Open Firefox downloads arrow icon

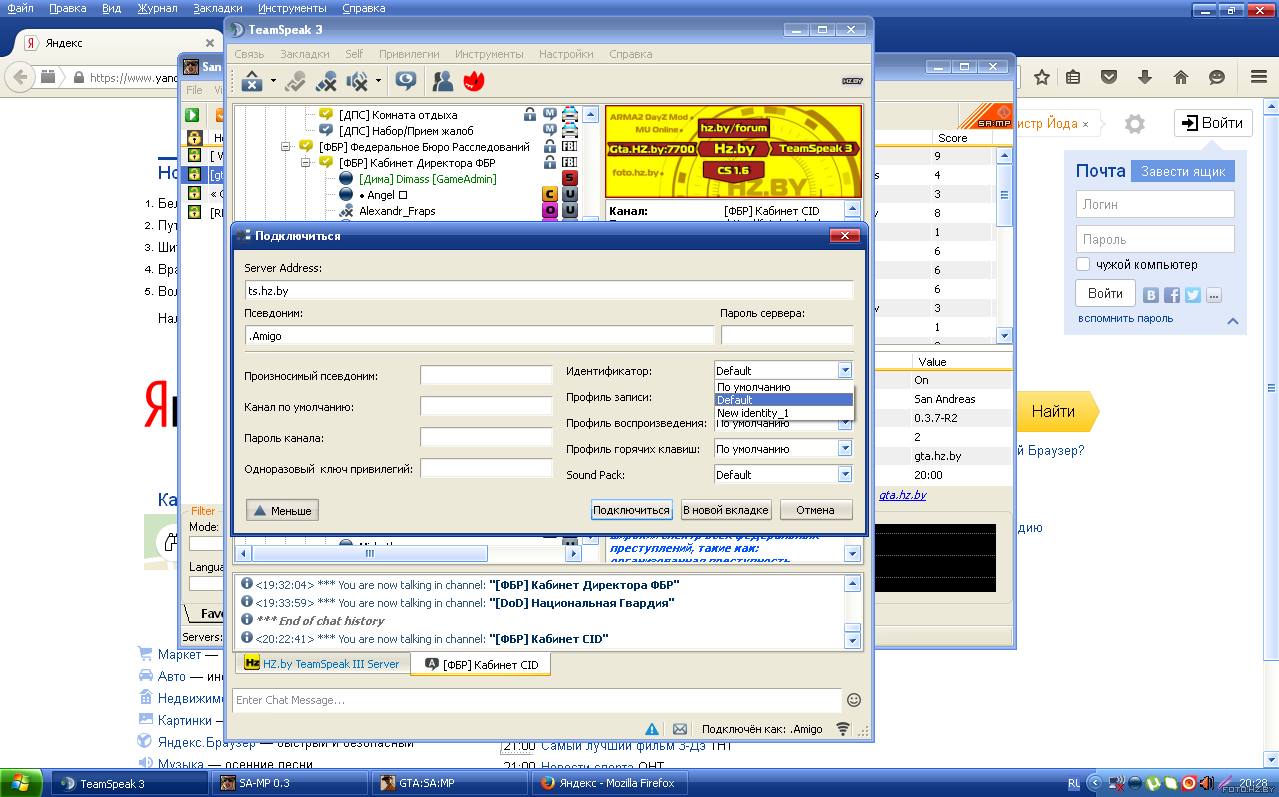pos(1145,77)
